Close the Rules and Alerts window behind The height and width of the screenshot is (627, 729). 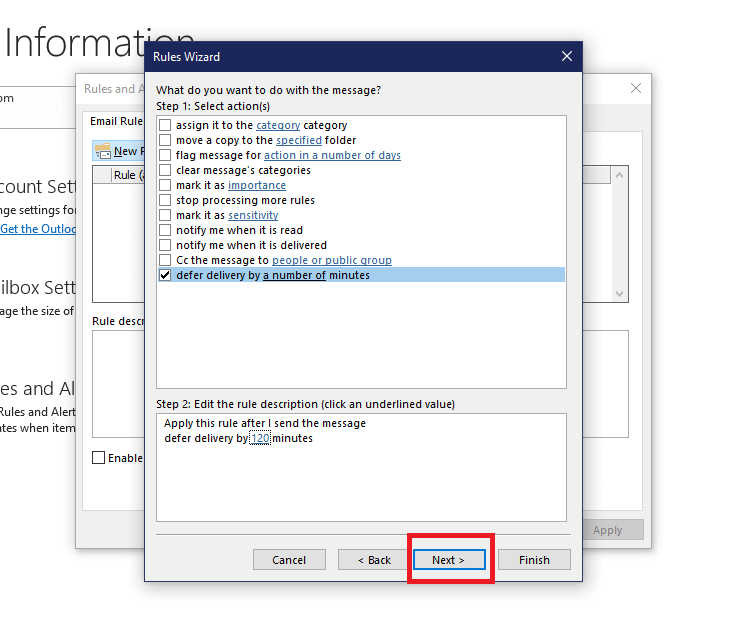coord(636,88)
